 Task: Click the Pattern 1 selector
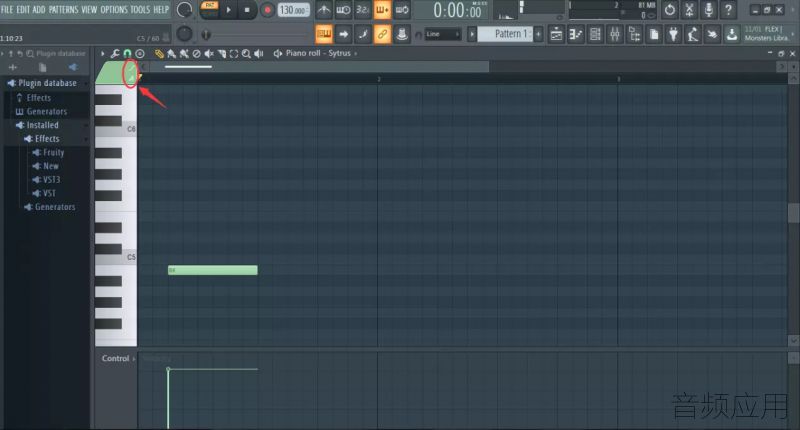(x=507, y=34)
